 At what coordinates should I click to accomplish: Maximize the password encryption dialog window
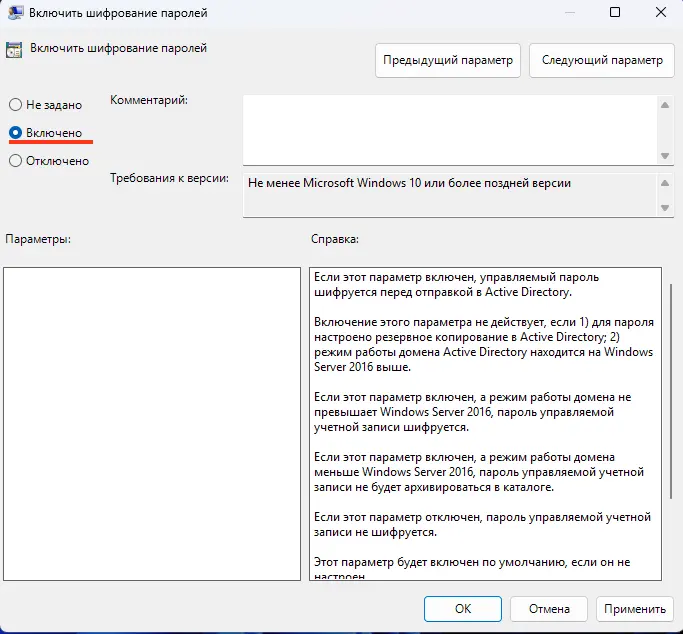click(x=614, y=13)
